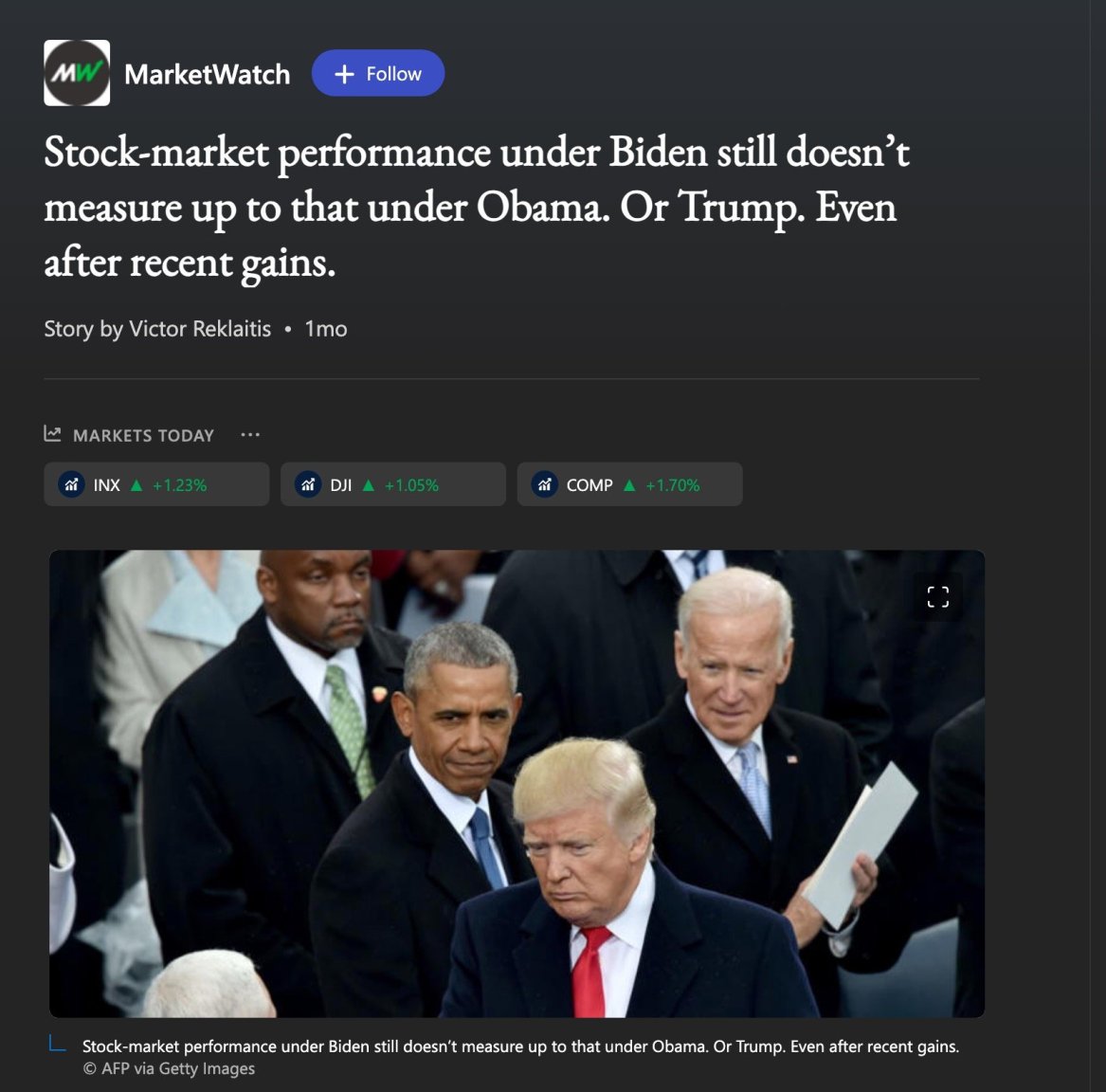Open the COMP index chip
1106x1092 pixels.
click(x=630, y=484)
